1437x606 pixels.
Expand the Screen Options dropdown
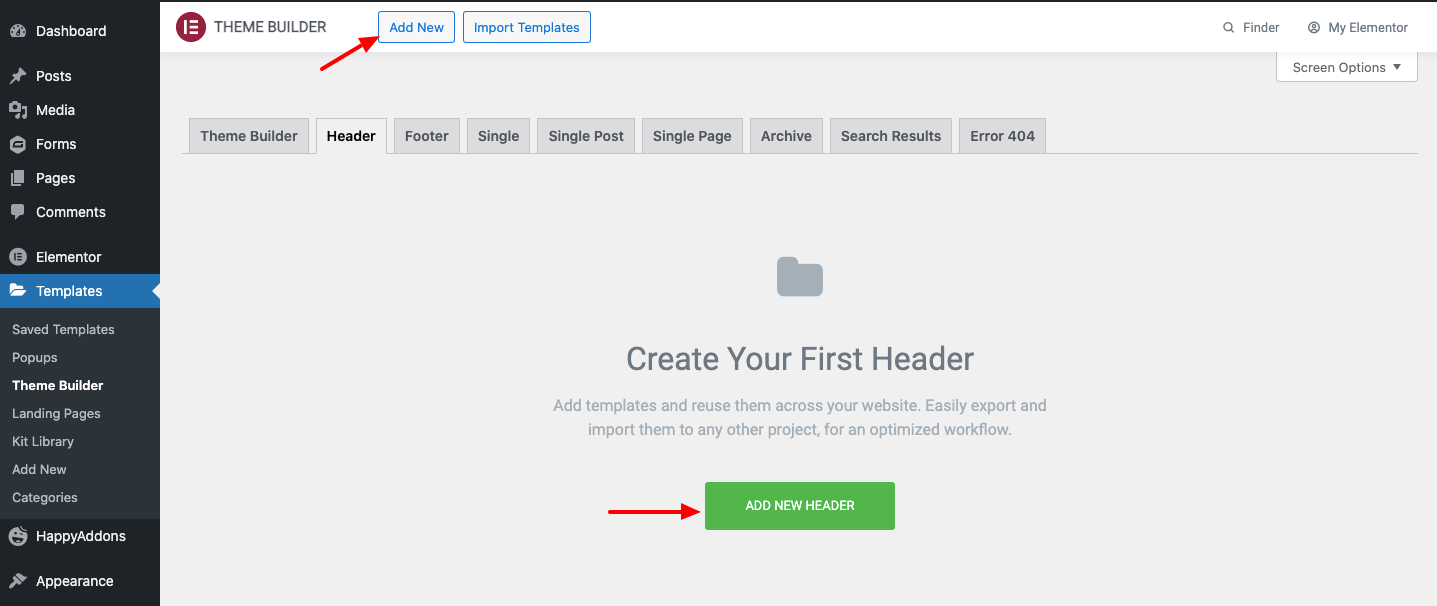[1347, 67]
